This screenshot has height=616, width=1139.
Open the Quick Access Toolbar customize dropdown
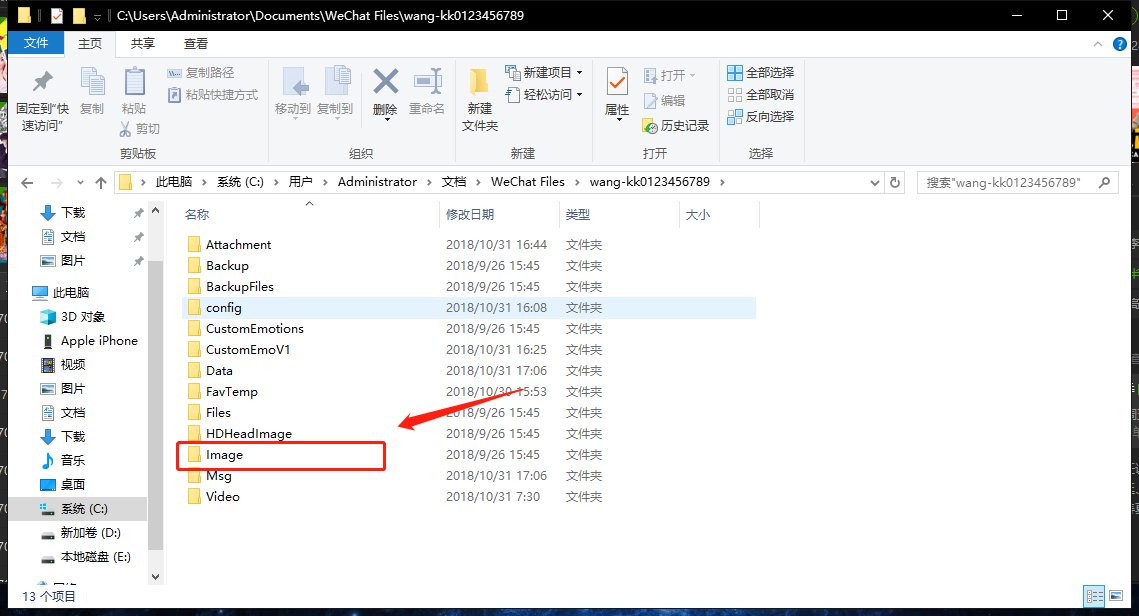click(x=95, y=15)
